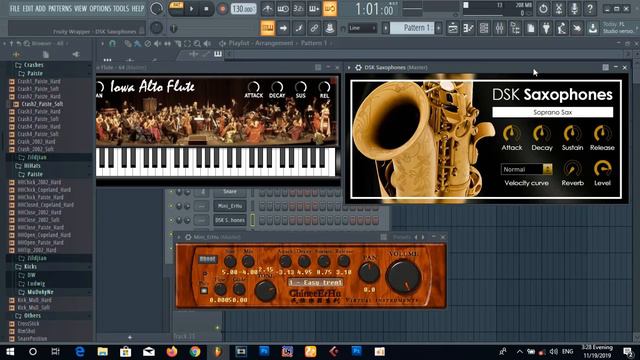640x360 pixels.
Task: Click the plus button beside Pattern 1
Action: pos(439,28)
